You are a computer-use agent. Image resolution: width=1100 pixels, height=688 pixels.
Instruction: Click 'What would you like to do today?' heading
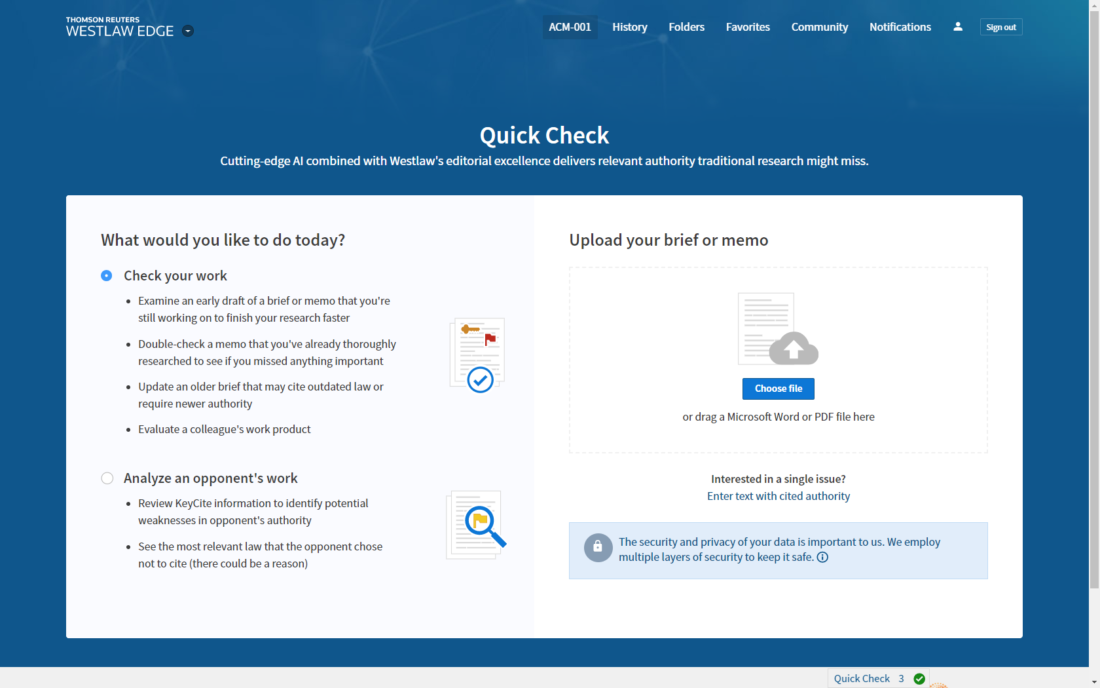pyautogui.click(x=223, y=240)
